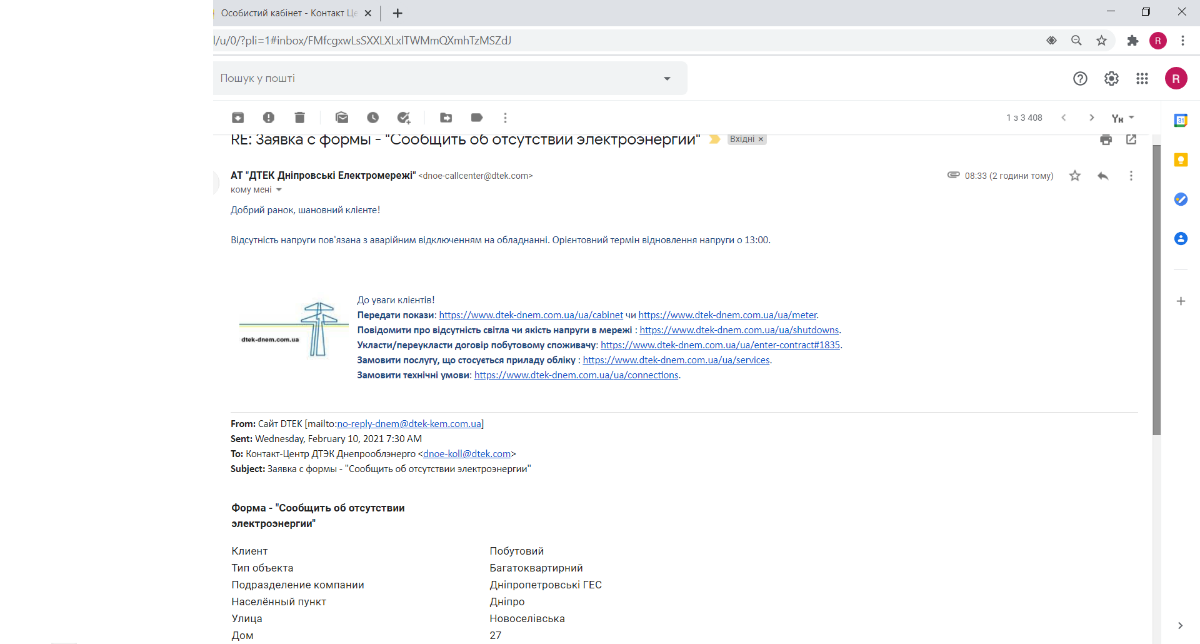Add this email to Tasks
The width and height of the screenshot is (1200, 644).
pyautogui.click(x=403, y=118)
